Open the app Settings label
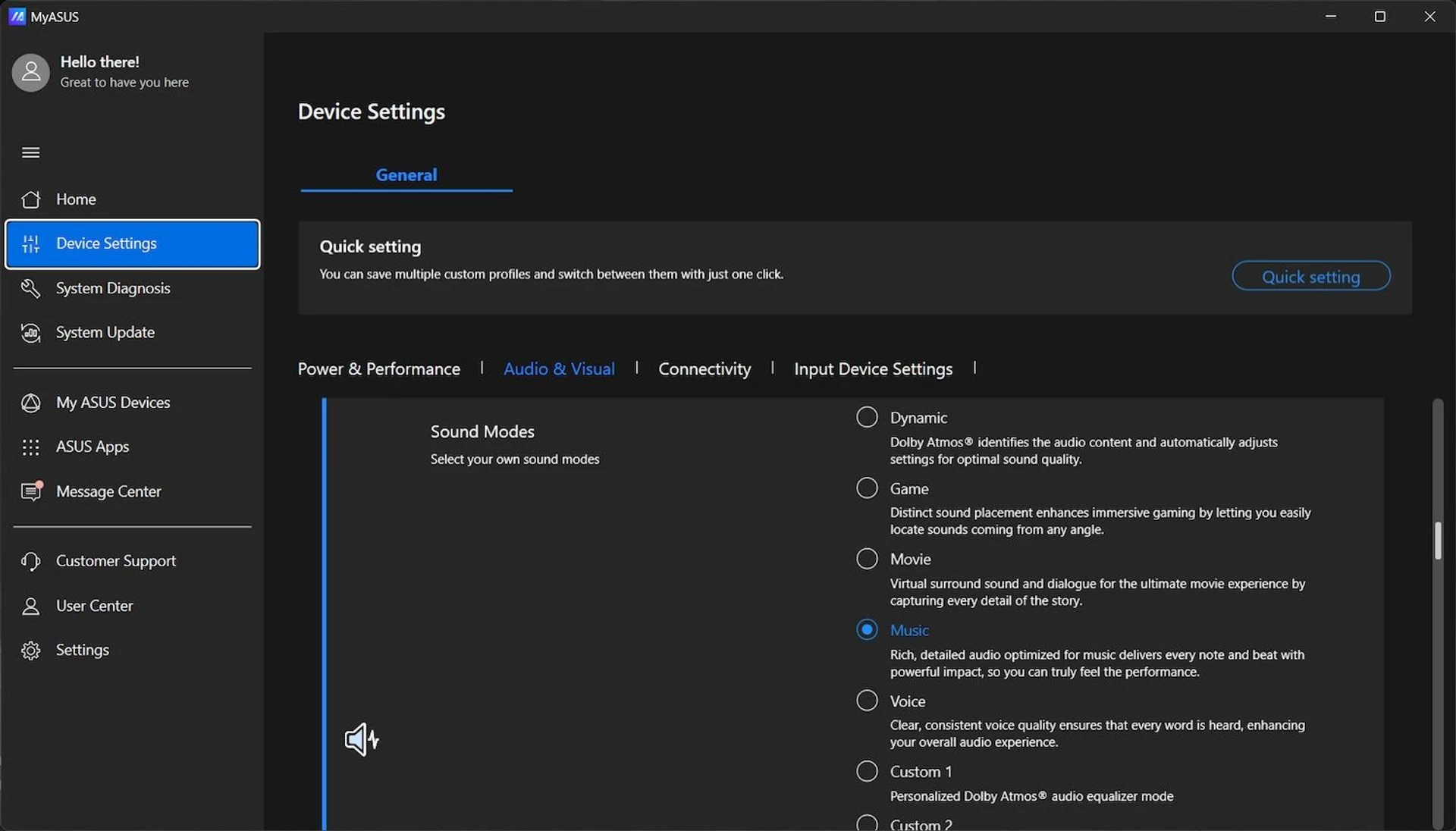The image size is (1456, 831). (x=83, y=651)
